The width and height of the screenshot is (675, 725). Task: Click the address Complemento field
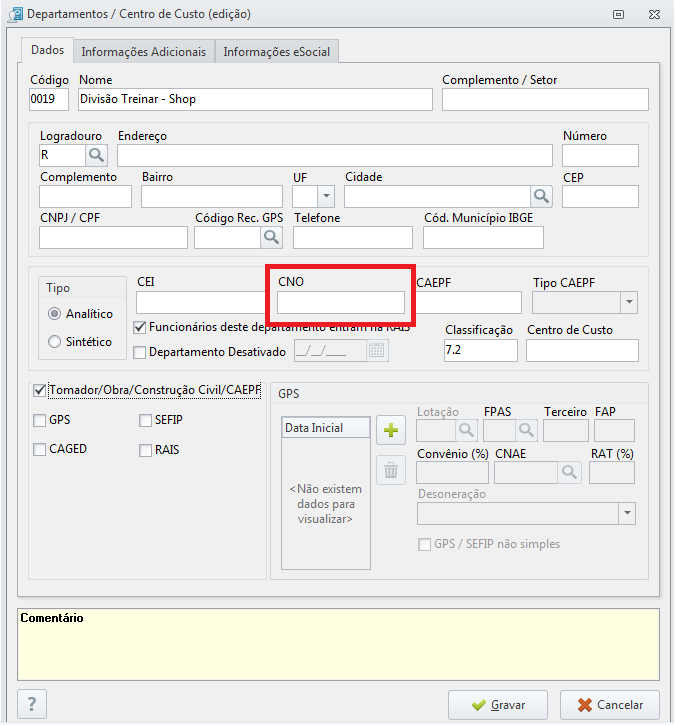pos(85,197)
